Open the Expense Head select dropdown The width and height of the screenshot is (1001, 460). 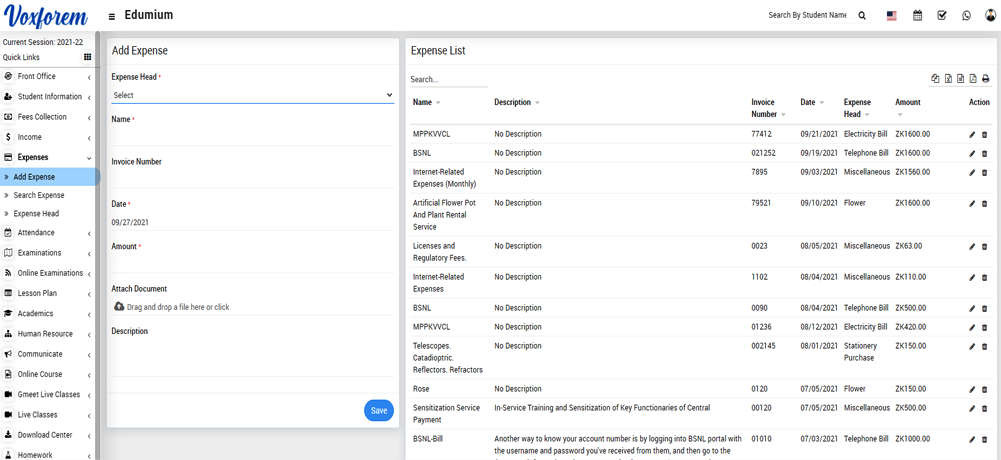252,95
